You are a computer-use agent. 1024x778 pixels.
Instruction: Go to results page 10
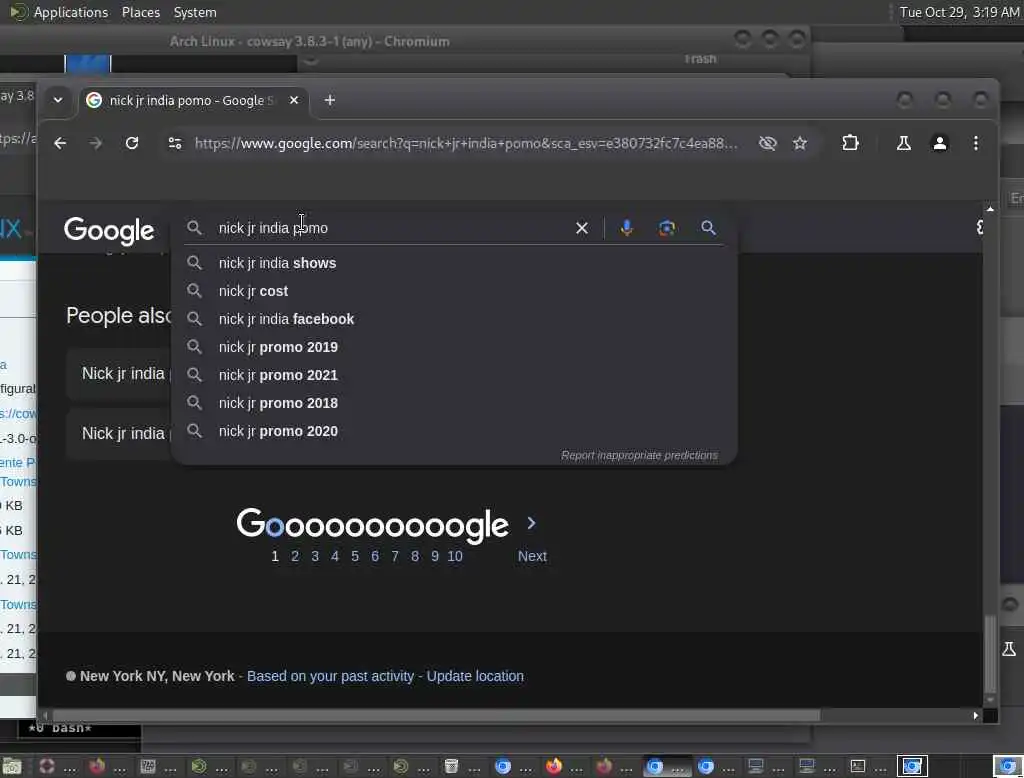[x=455, y=557]
